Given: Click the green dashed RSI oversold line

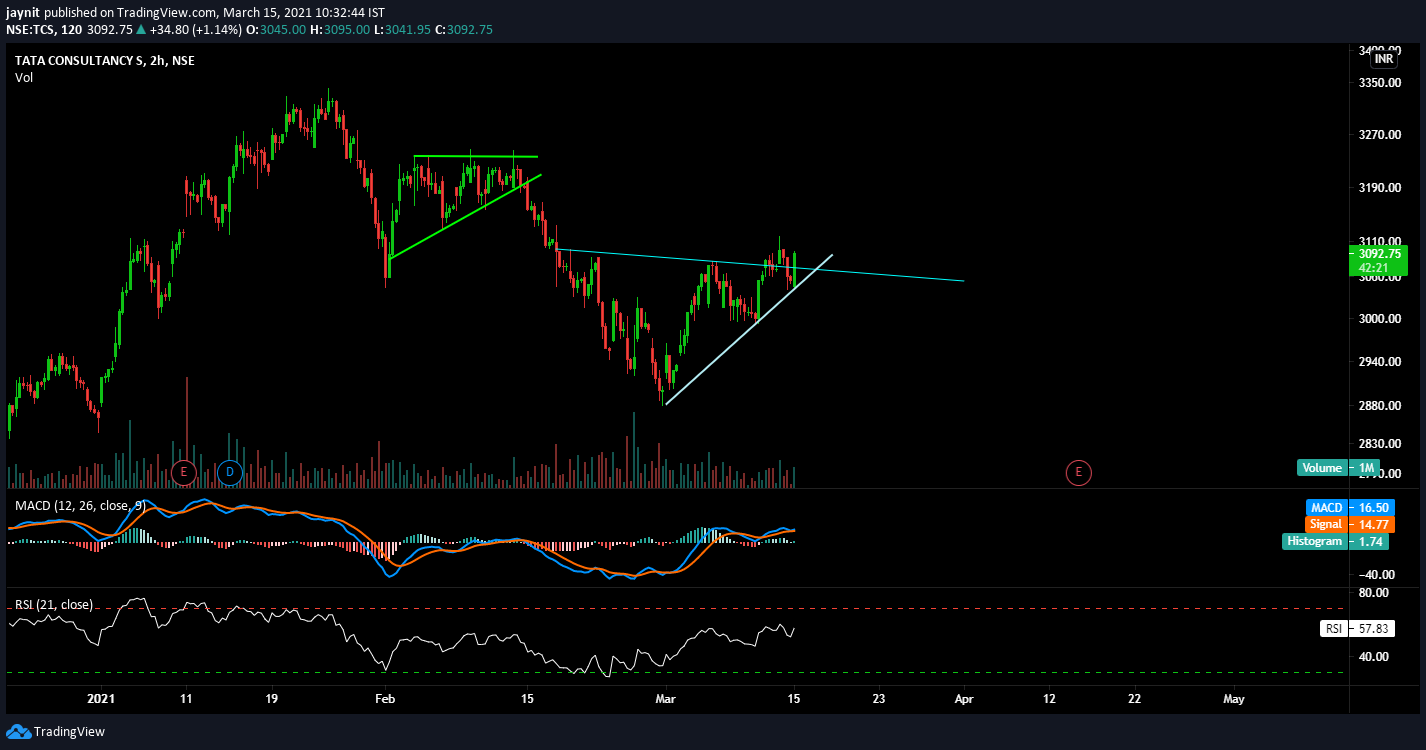Looking at the screenshot, I should coord(676,672).
